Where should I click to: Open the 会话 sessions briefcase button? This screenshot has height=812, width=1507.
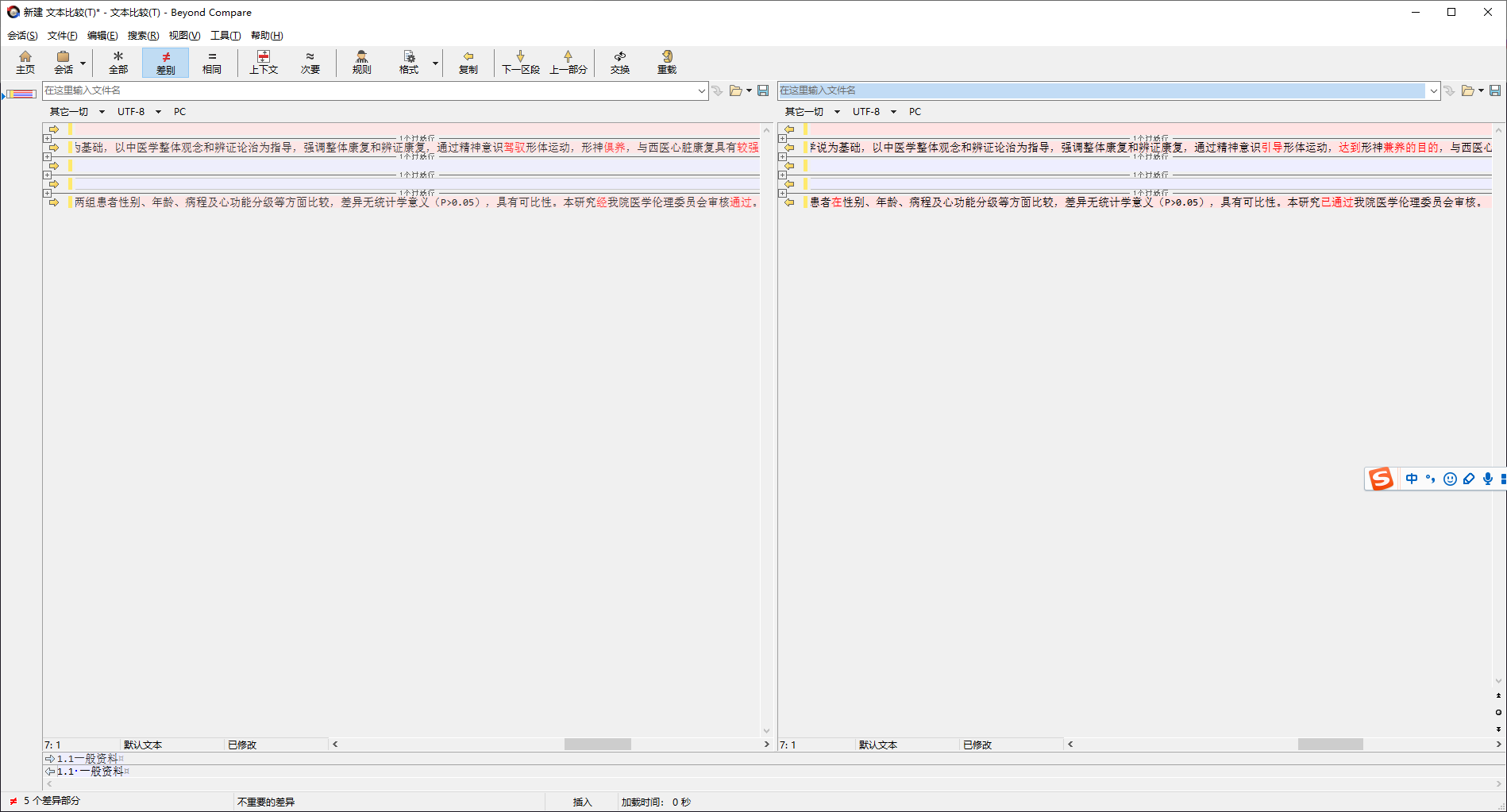click(63, 62)
